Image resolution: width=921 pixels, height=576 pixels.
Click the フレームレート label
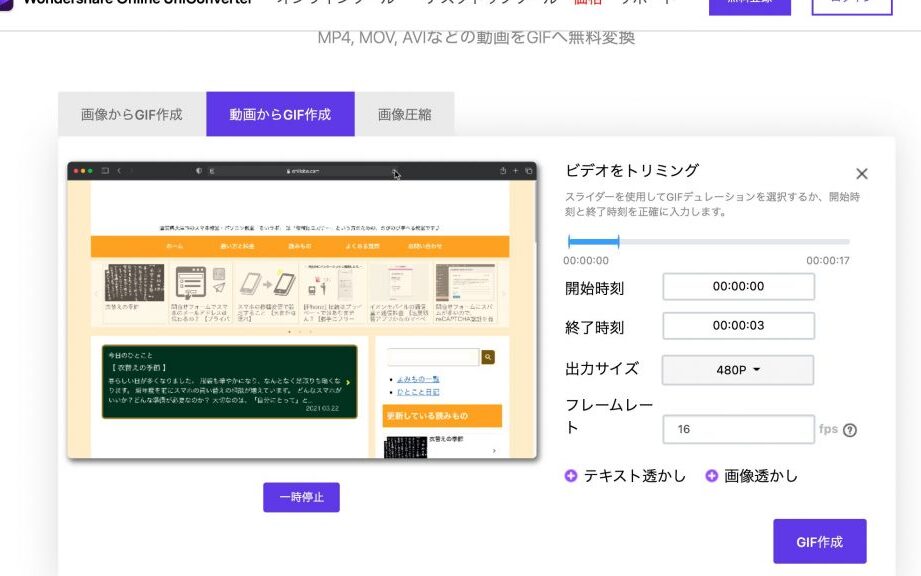(609, 416)
